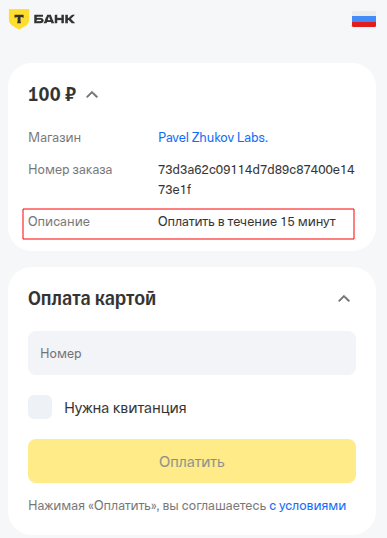Click the Оплата картой heading
Screen dimensions: 387x538
(x=92, y=299)
